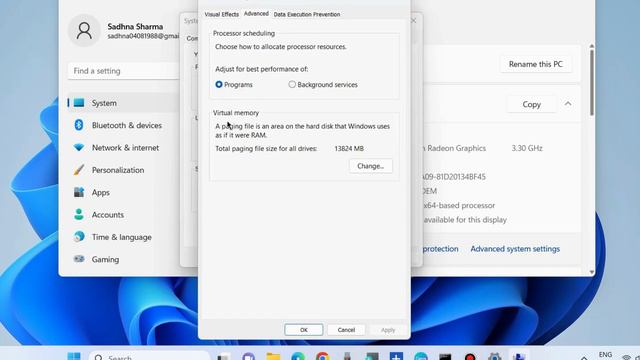640x360 pixels.
Task: Click the Network wifi icon in sidebar
Action: [79, 147]
